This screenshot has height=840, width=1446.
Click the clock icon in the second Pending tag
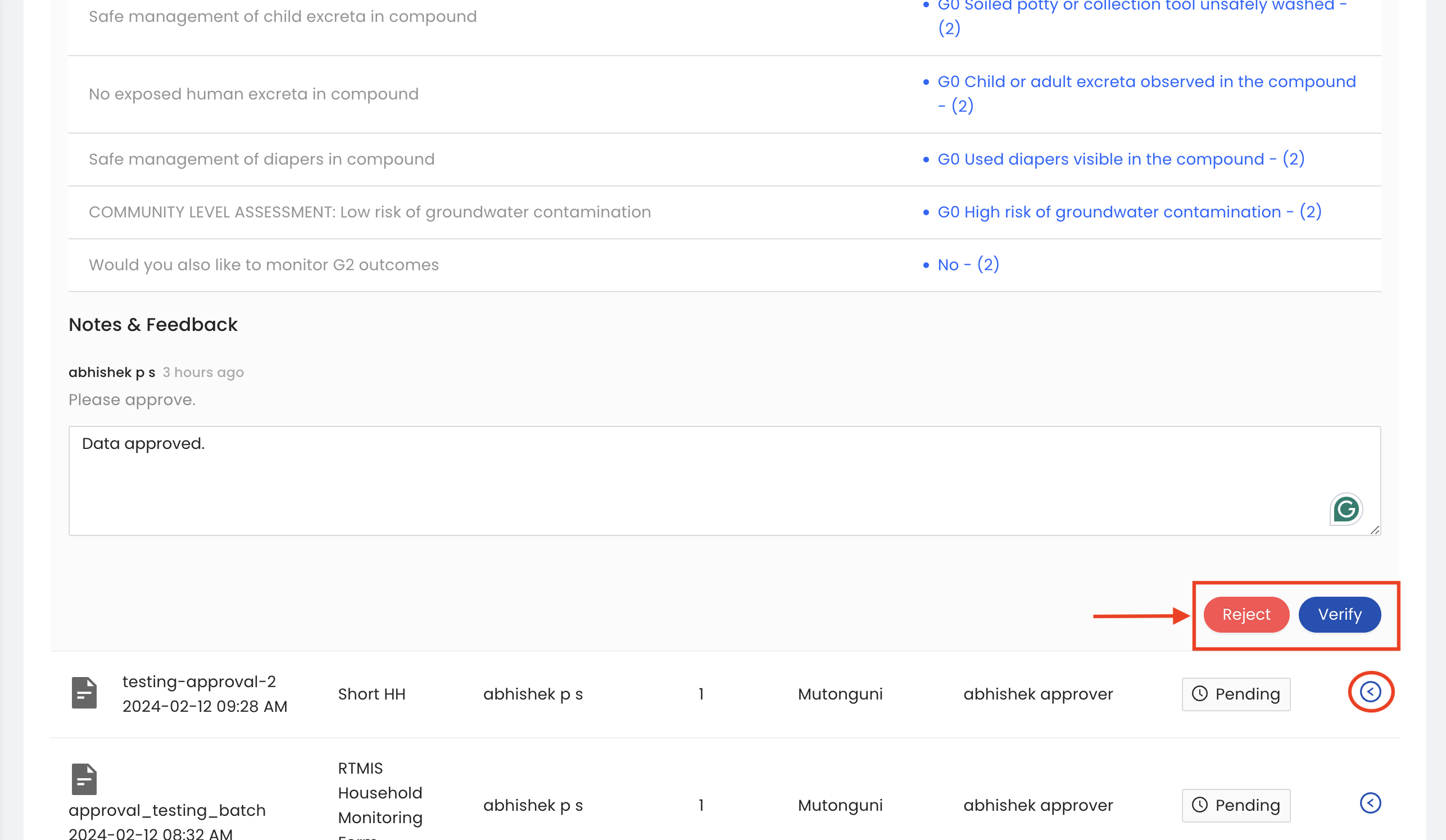pyautogui.click(x=1200, y=805)
